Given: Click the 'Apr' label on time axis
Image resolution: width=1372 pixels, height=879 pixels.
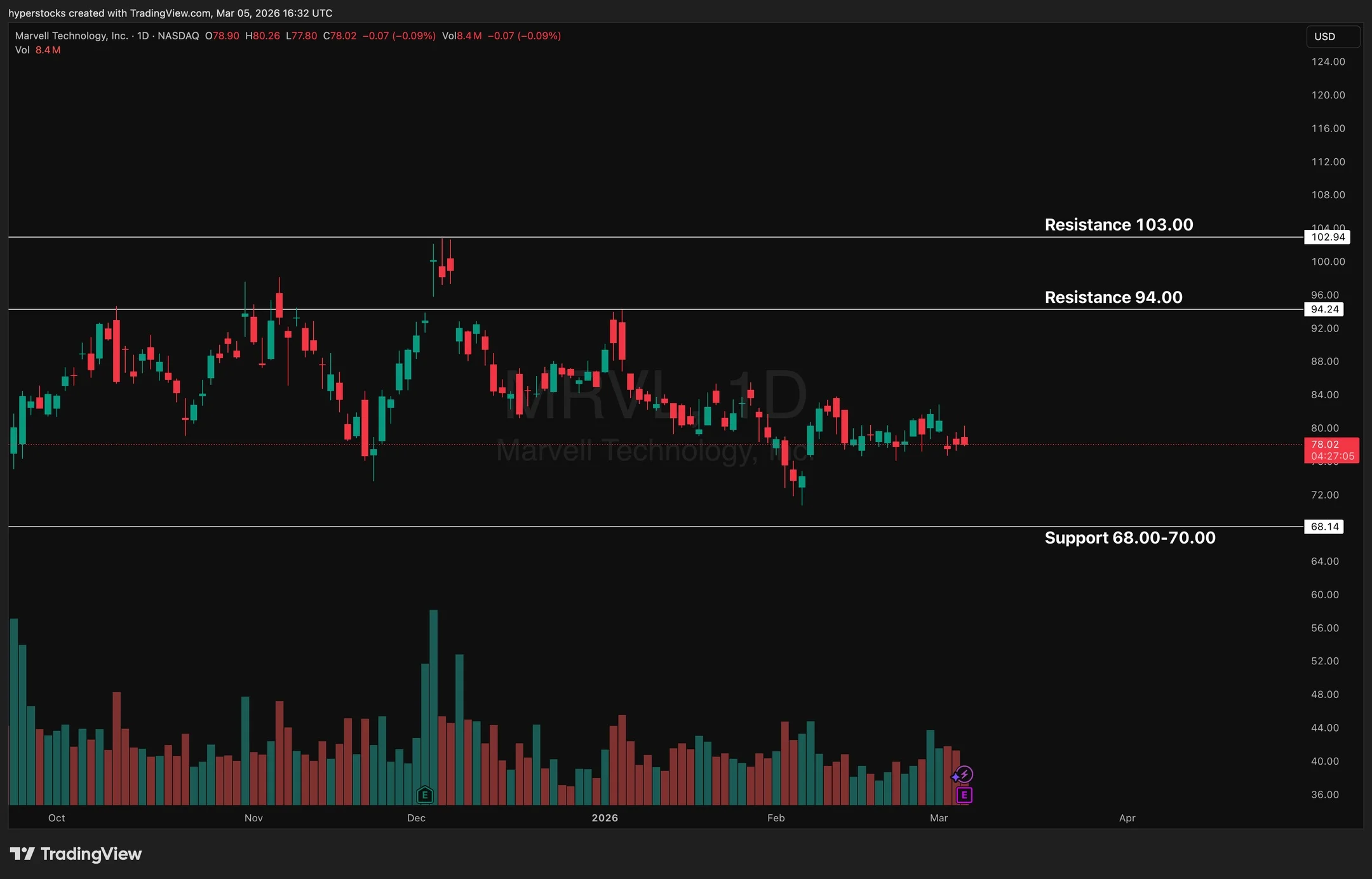Looking at the screenshot, I should pos(1127,818).
